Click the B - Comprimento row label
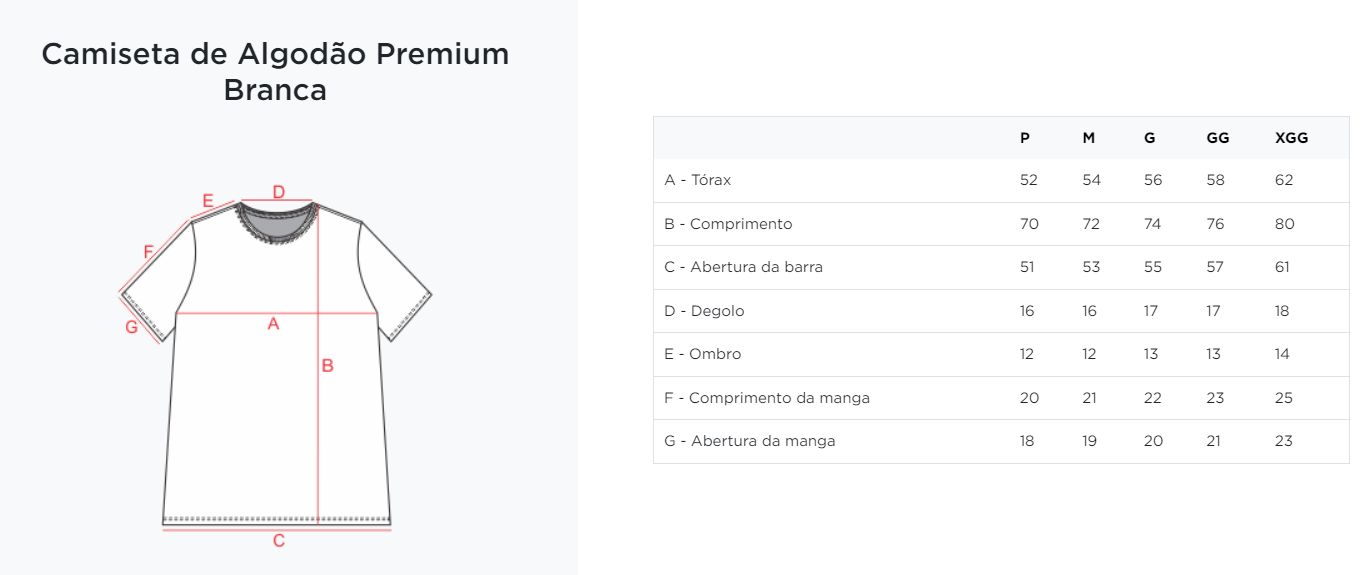1371x575 pixels. click(x=728, y=224)
